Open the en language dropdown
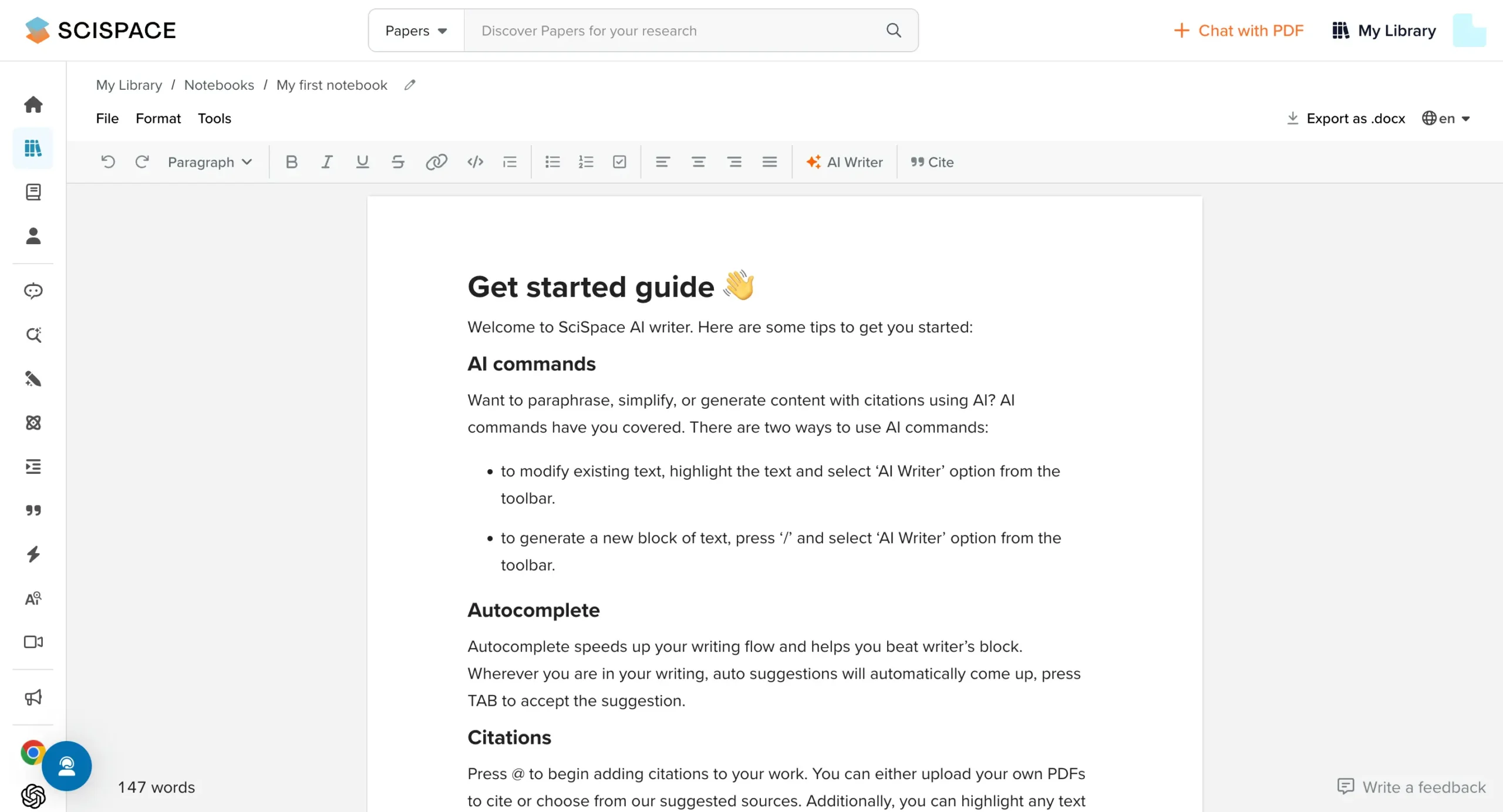This screenshot has height=812, width=1503. click(x=1445, y=119)
